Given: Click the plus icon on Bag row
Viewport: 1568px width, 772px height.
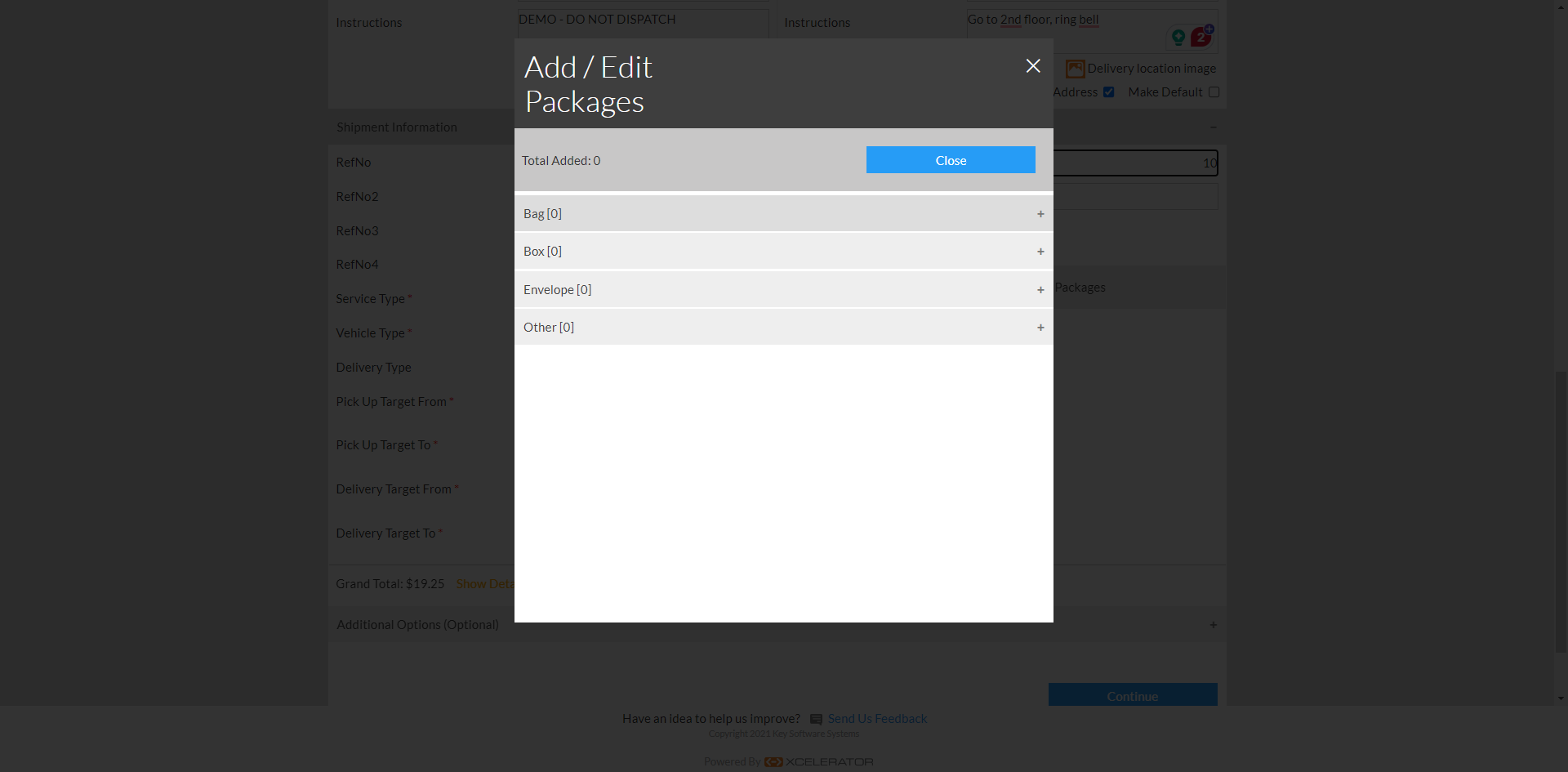Looking at the screenshot, I should click(x=1040, y=214).
